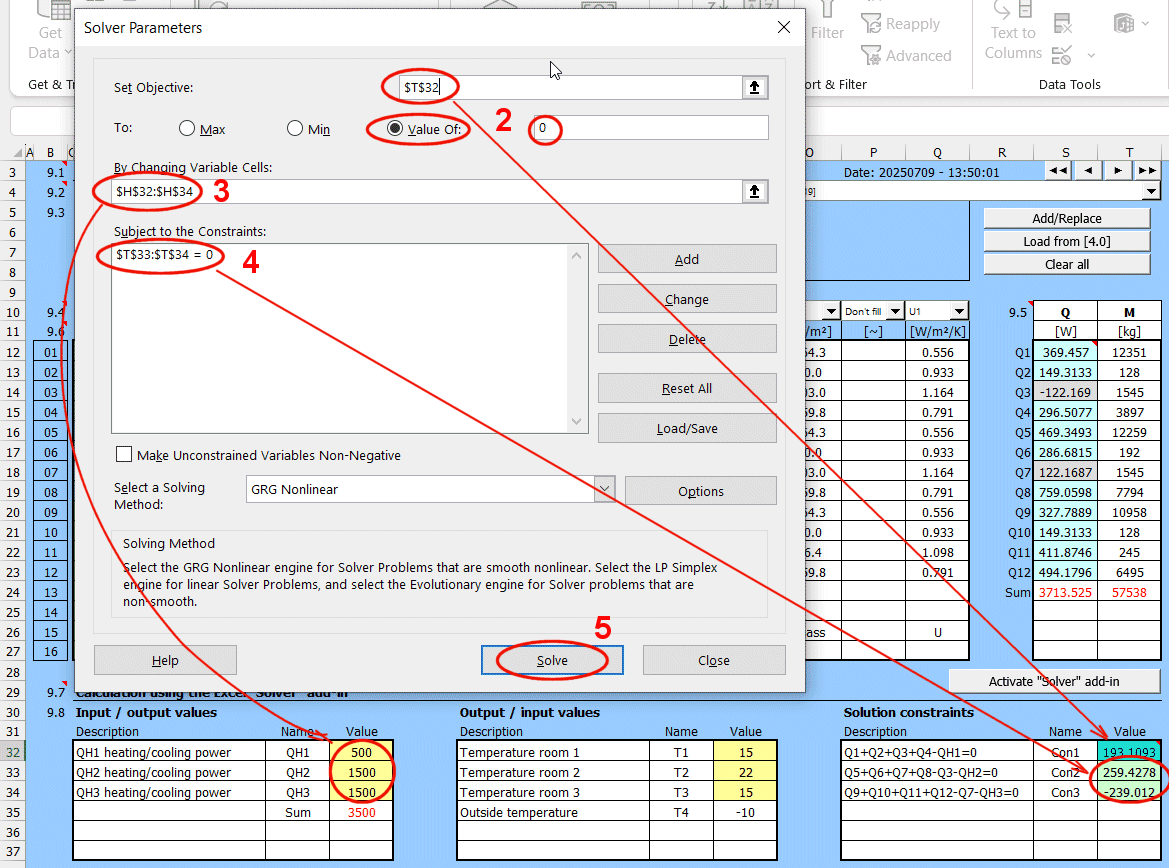This screenshot has height=868, width=1169.
Task: Click the Activate "Solver" add-in button
Action: pyautogui.click(x=1054, y=681)
